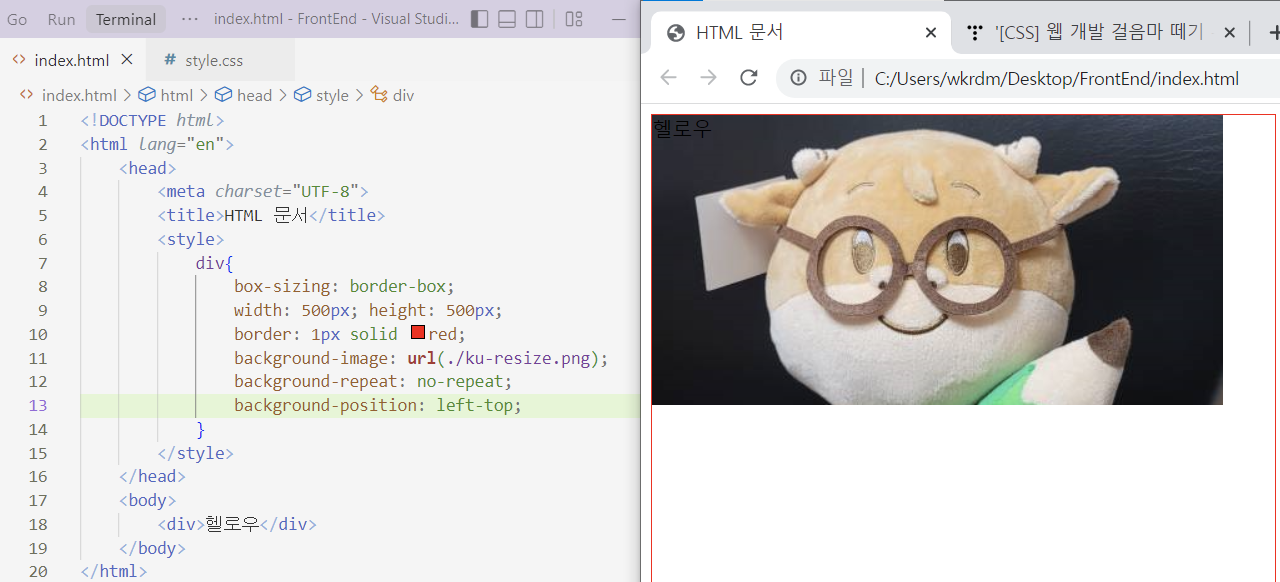Image resolution: width=1280 pixels, height=582 pixels.
Task: Toggle the secondary side bar layout icon
Action: coord(535,19)
